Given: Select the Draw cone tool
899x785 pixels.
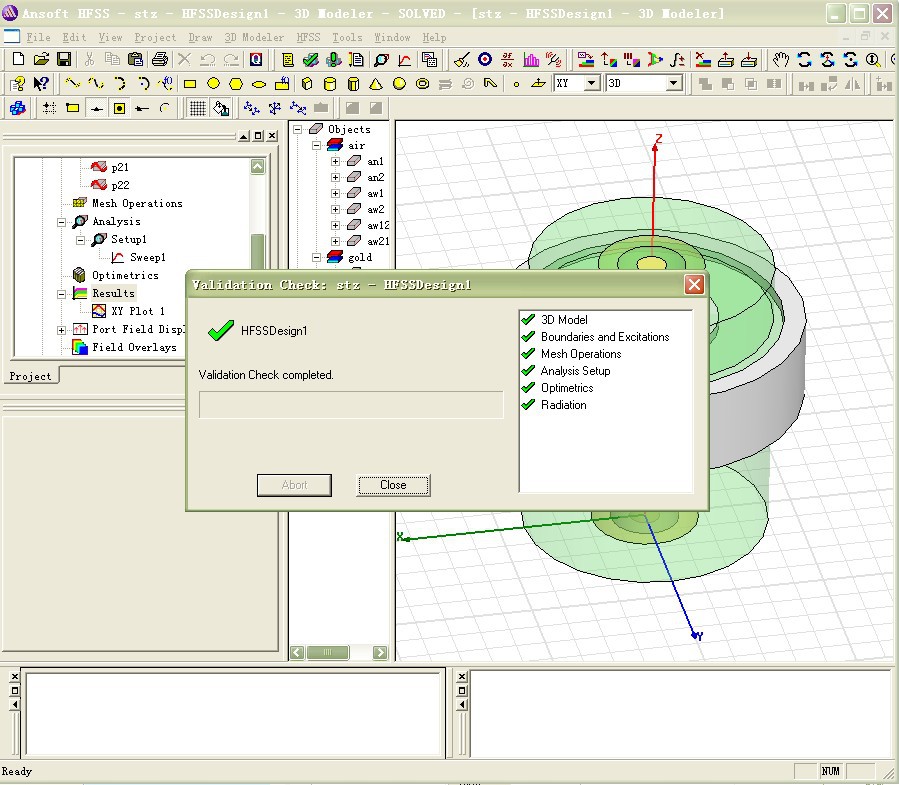Looking at the screenshot, I should click(376, 84).
